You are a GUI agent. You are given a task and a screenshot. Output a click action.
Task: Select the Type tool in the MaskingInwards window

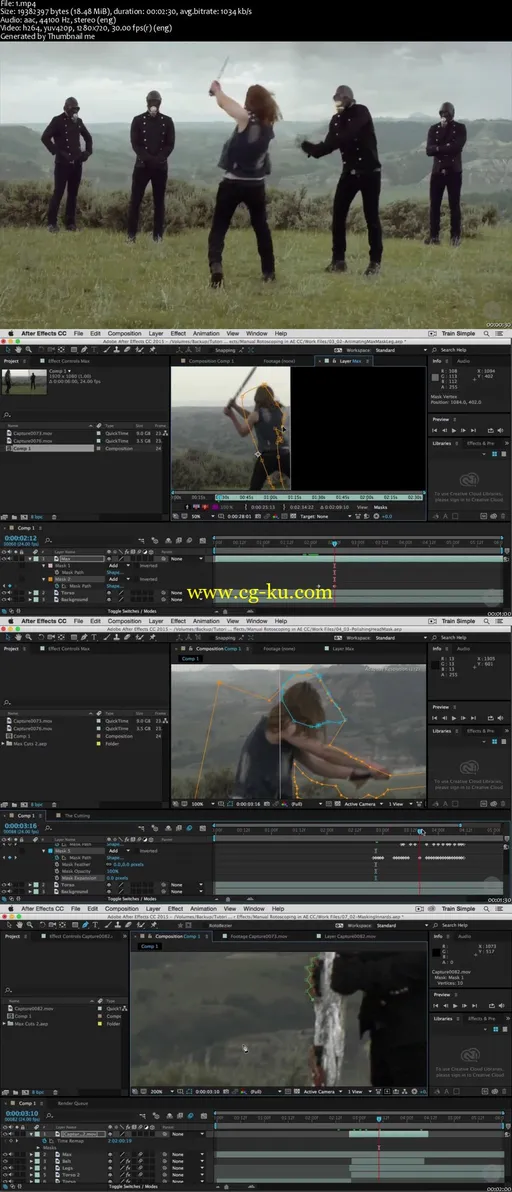[95, 924]
